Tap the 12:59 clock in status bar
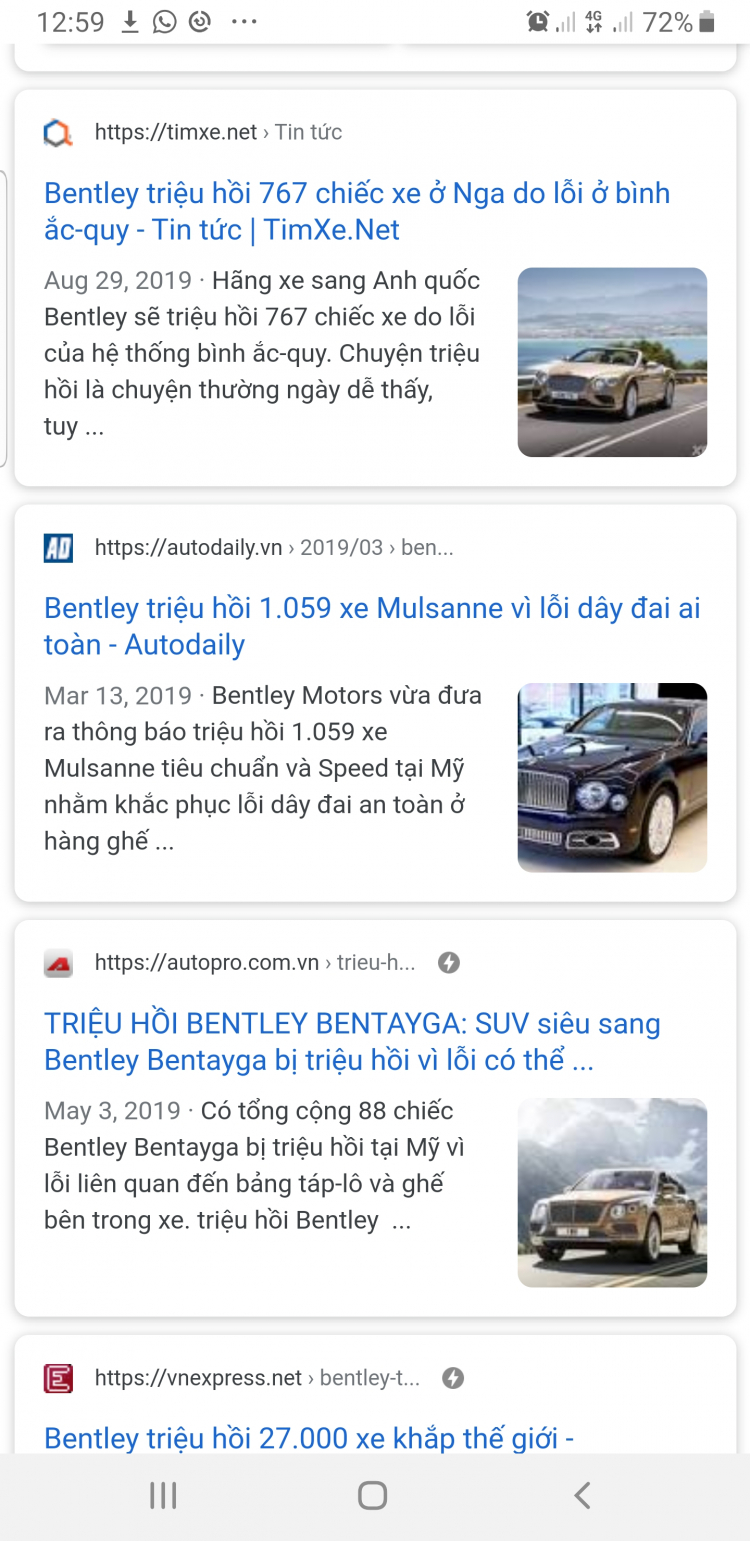Screen dimensions: 750x1541 pos(70,22)
